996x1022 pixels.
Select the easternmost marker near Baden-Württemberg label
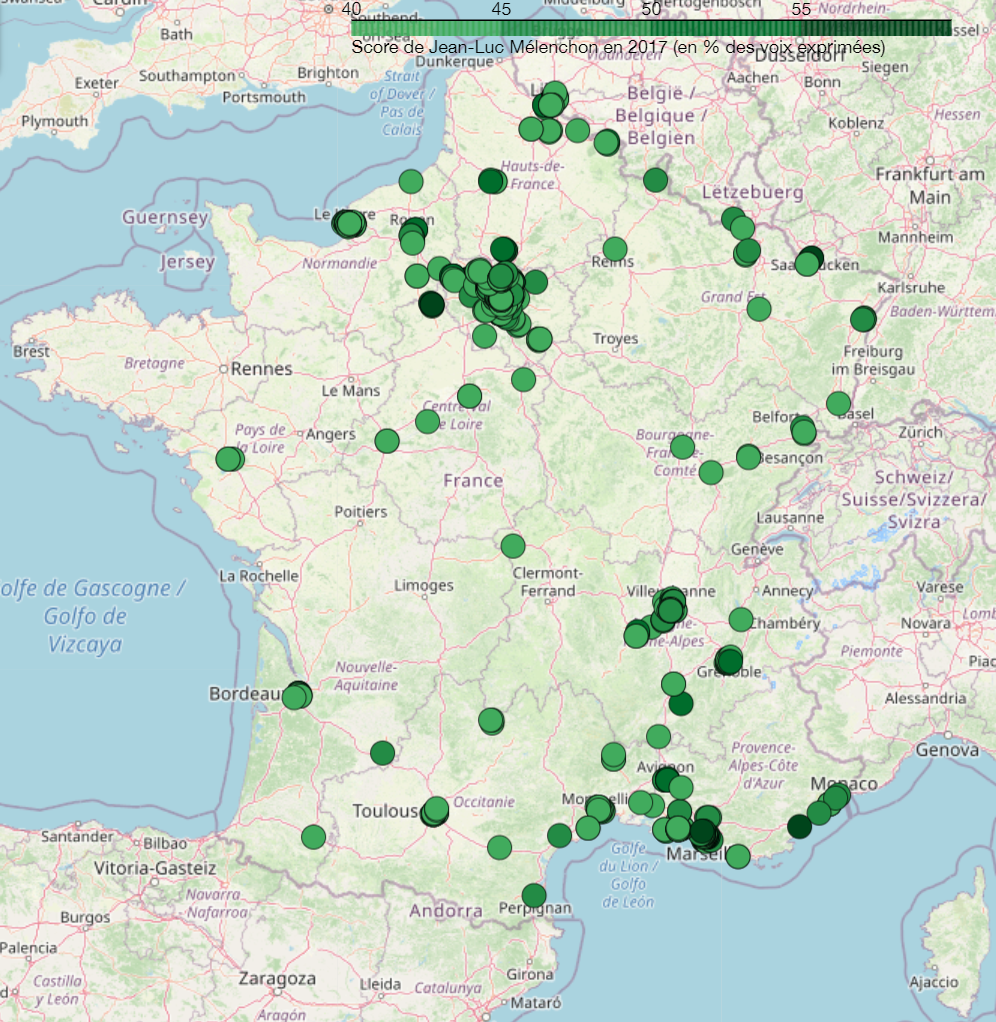pyautogui.click(x=863, y=319)
